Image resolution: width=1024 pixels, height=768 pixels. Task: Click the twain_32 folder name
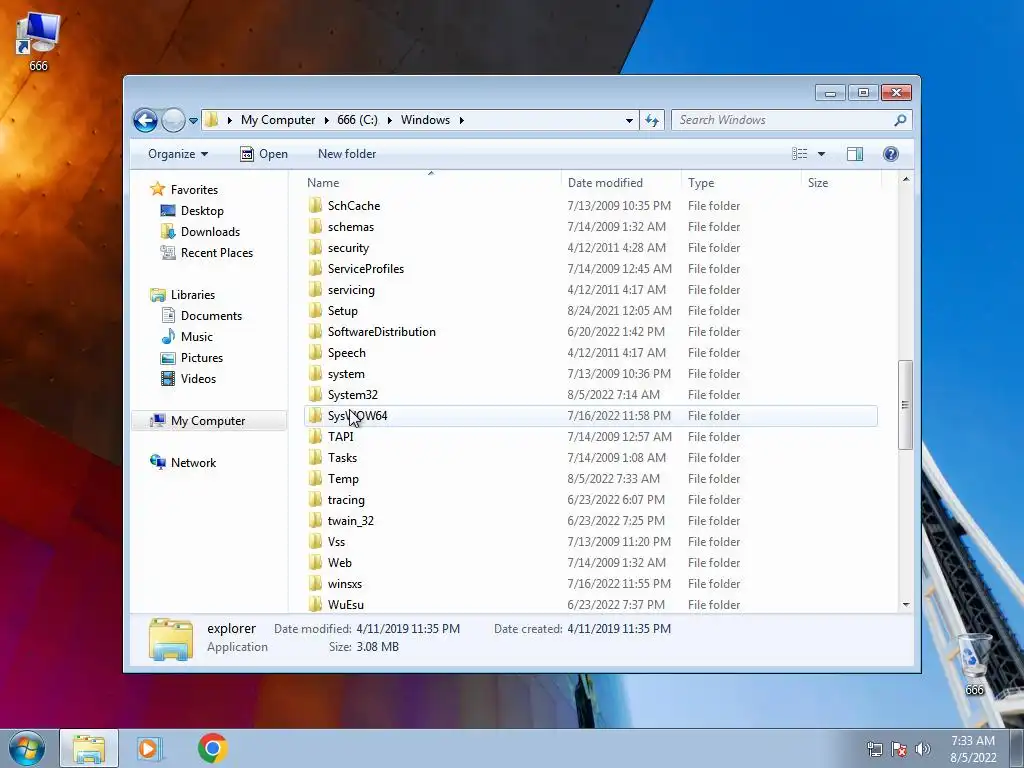click(x=351, y=521)
